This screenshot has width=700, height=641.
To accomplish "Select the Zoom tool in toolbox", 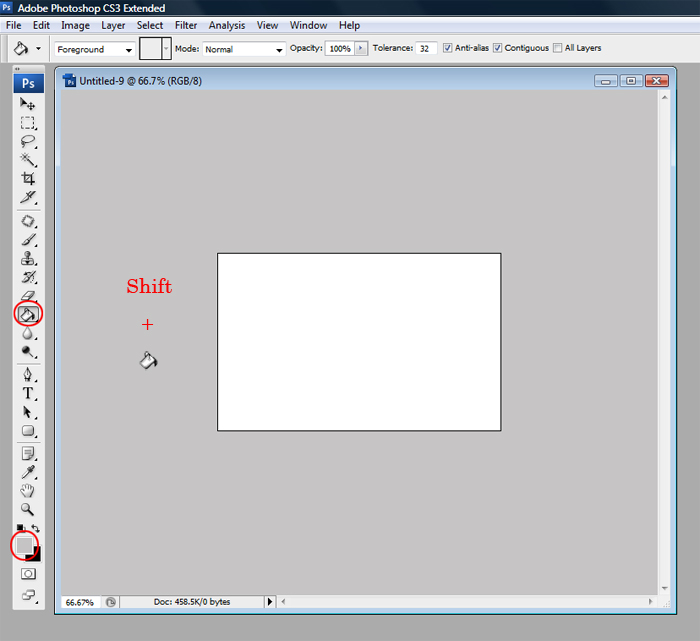I will point(28,509).
